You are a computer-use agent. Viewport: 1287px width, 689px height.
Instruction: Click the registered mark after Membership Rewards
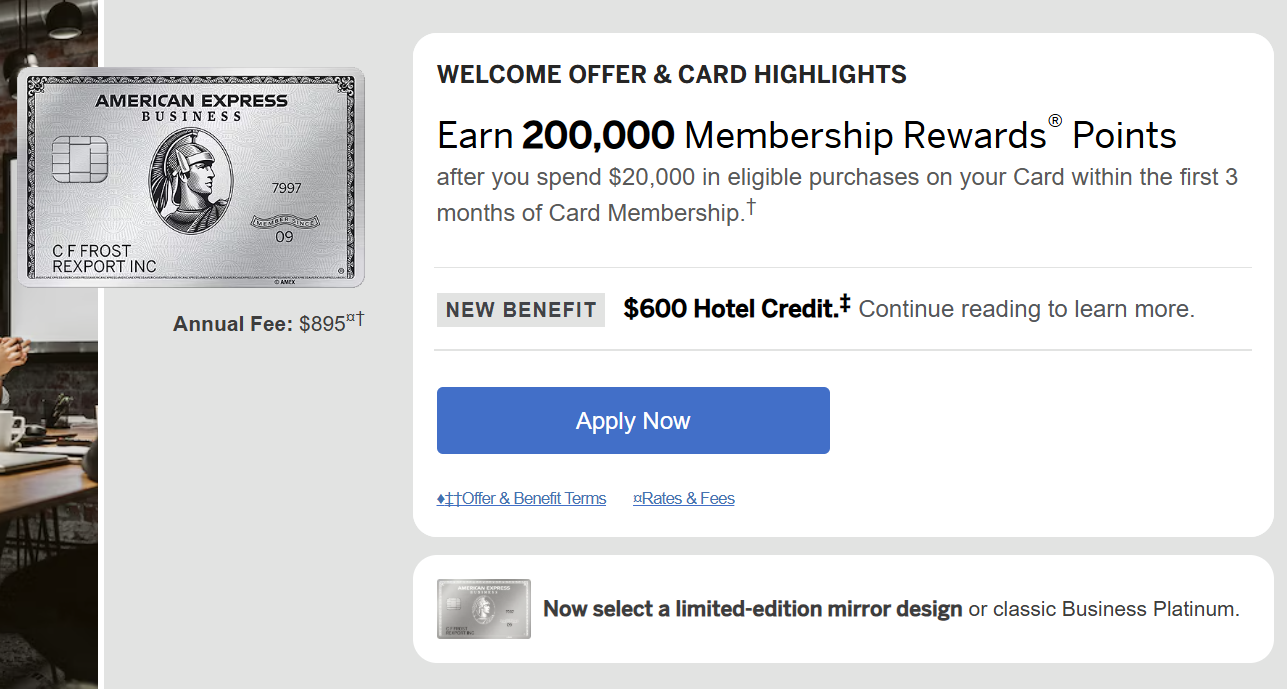pos(1055,121)
